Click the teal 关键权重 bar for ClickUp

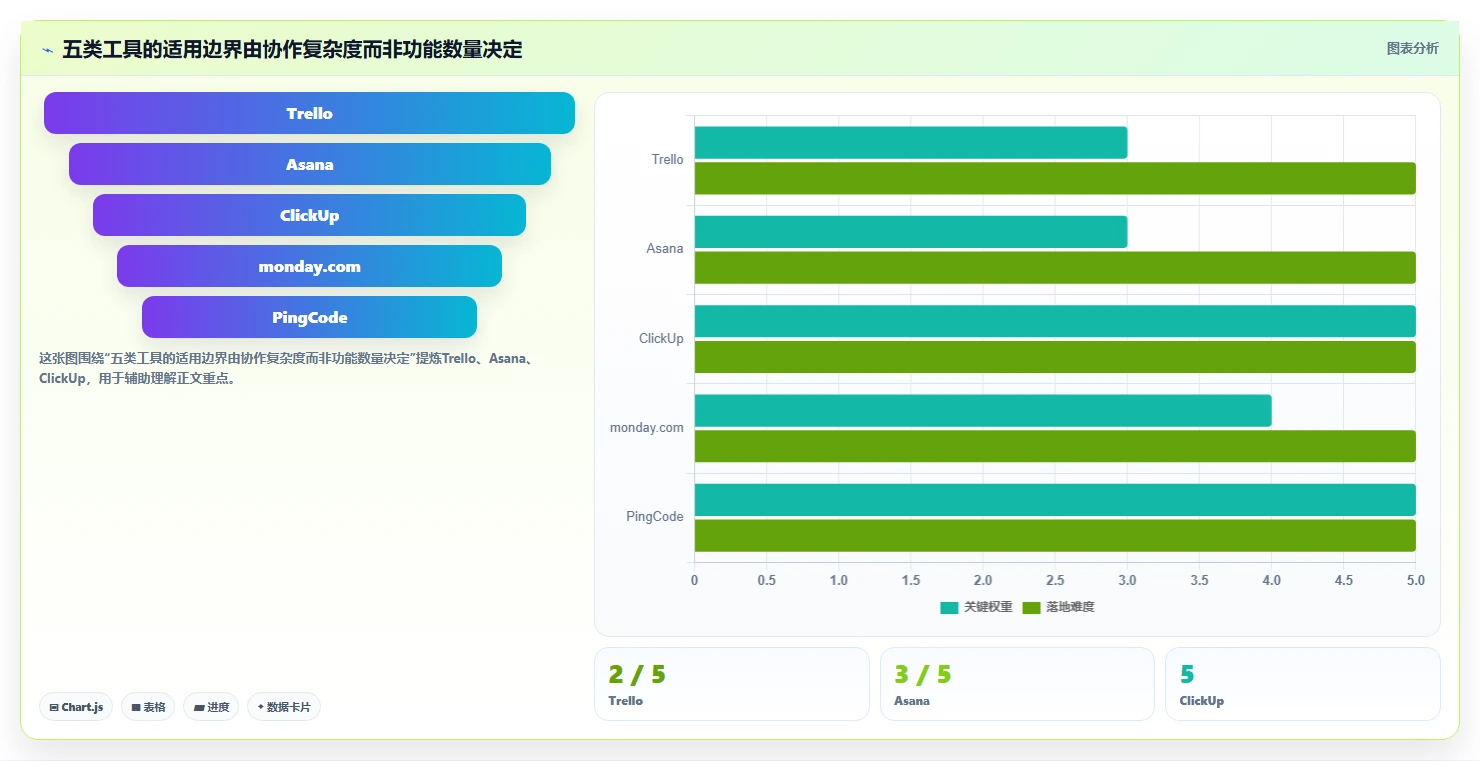[1055, 321]
